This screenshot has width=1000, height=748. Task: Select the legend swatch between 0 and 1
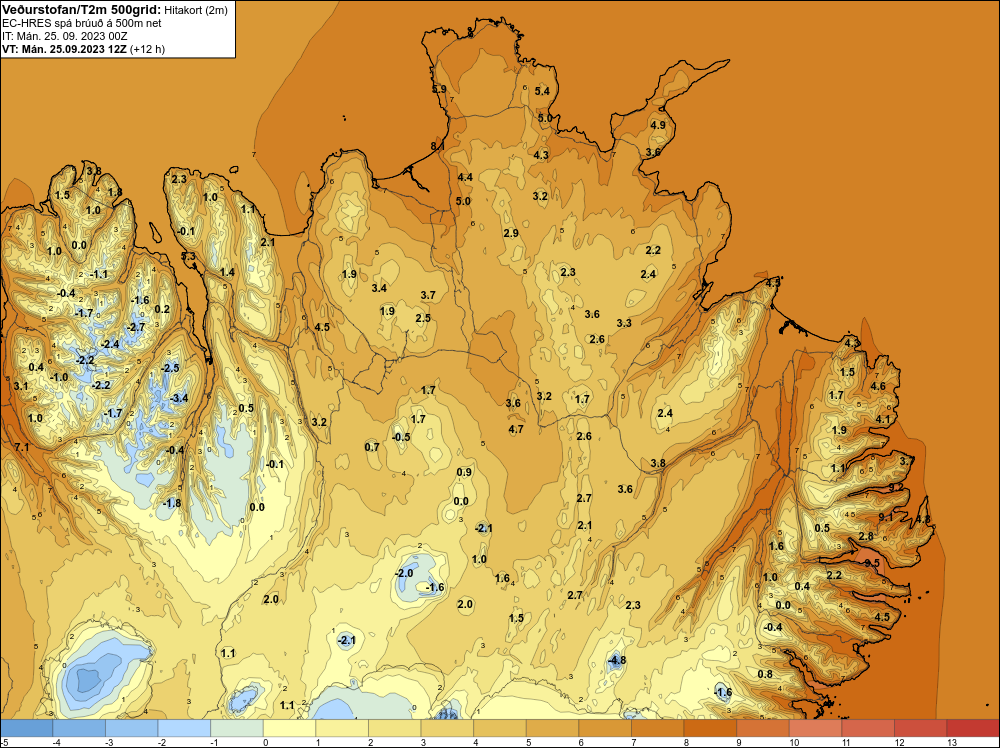[x=290, y=728]
